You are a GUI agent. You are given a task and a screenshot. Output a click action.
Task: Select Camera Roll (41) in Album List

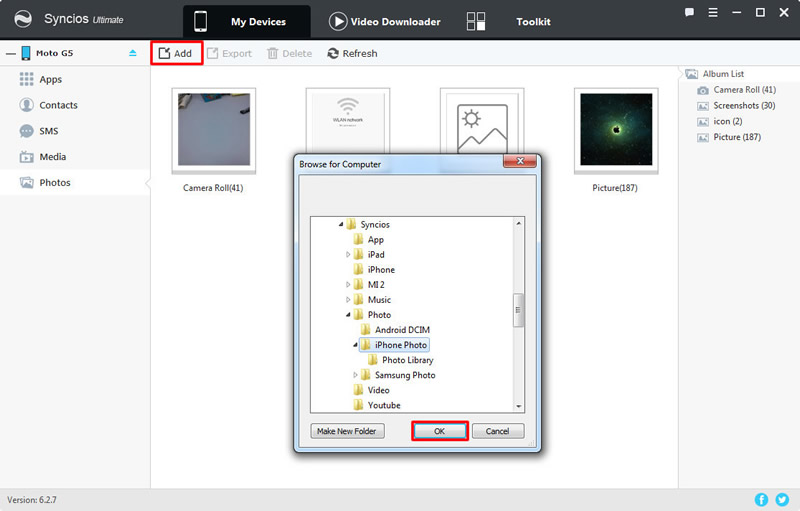736,90
